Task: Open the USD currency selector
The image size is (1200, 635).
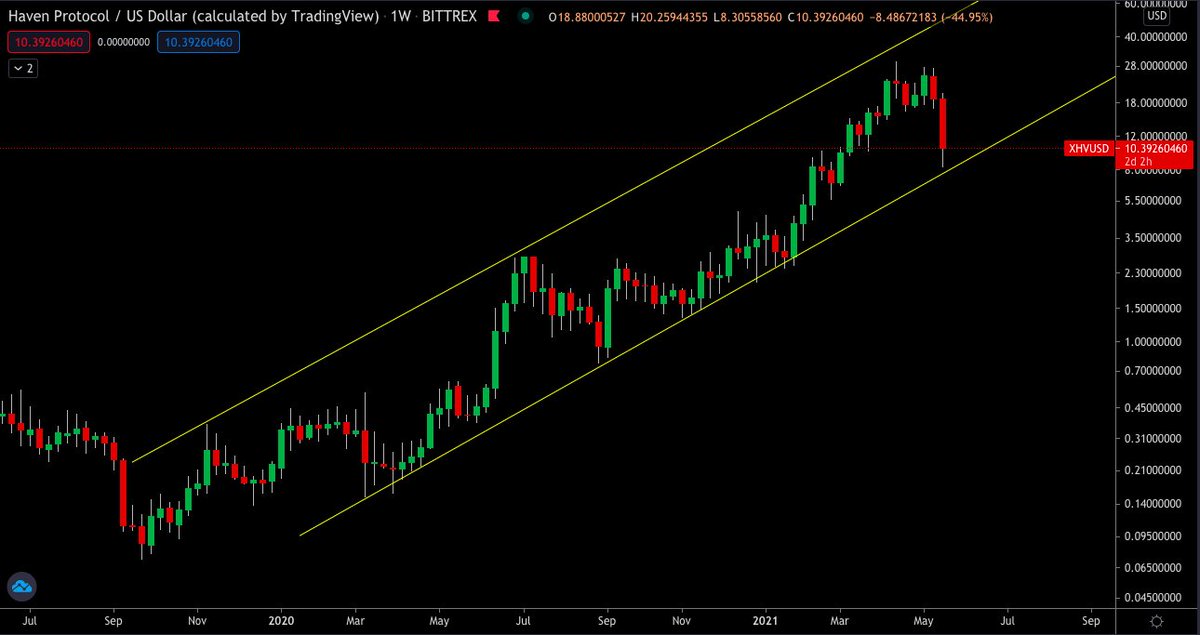Action: tap(1156, 17)
